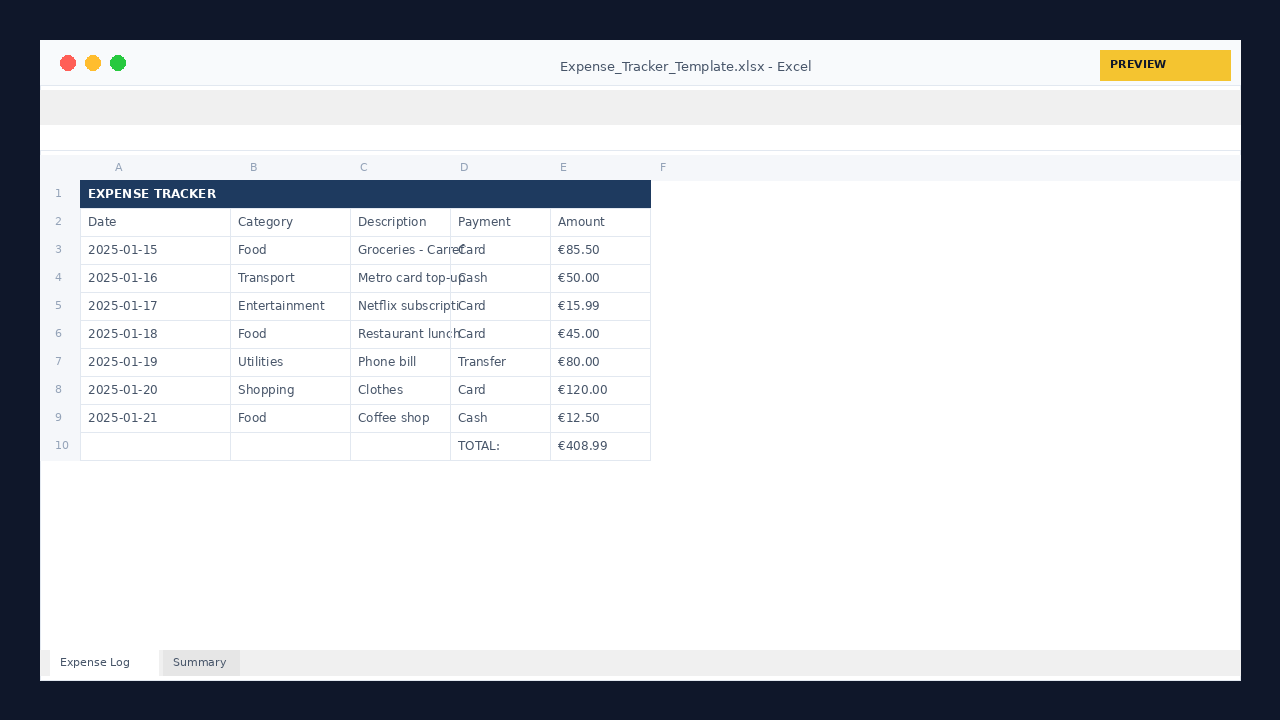Screen dimensions: 1280x720
Task: Click an empty cell in column F
Action: [700, 300]
